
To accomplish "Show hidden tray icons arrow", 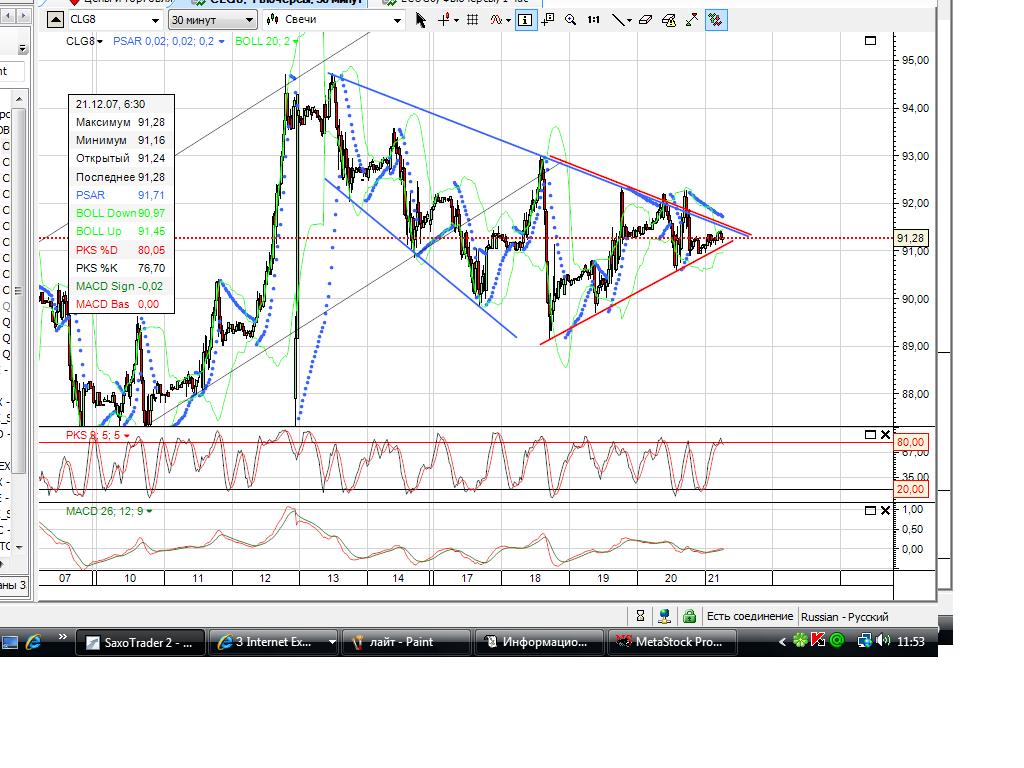I will pyautogui.click(x=782, y=642).
